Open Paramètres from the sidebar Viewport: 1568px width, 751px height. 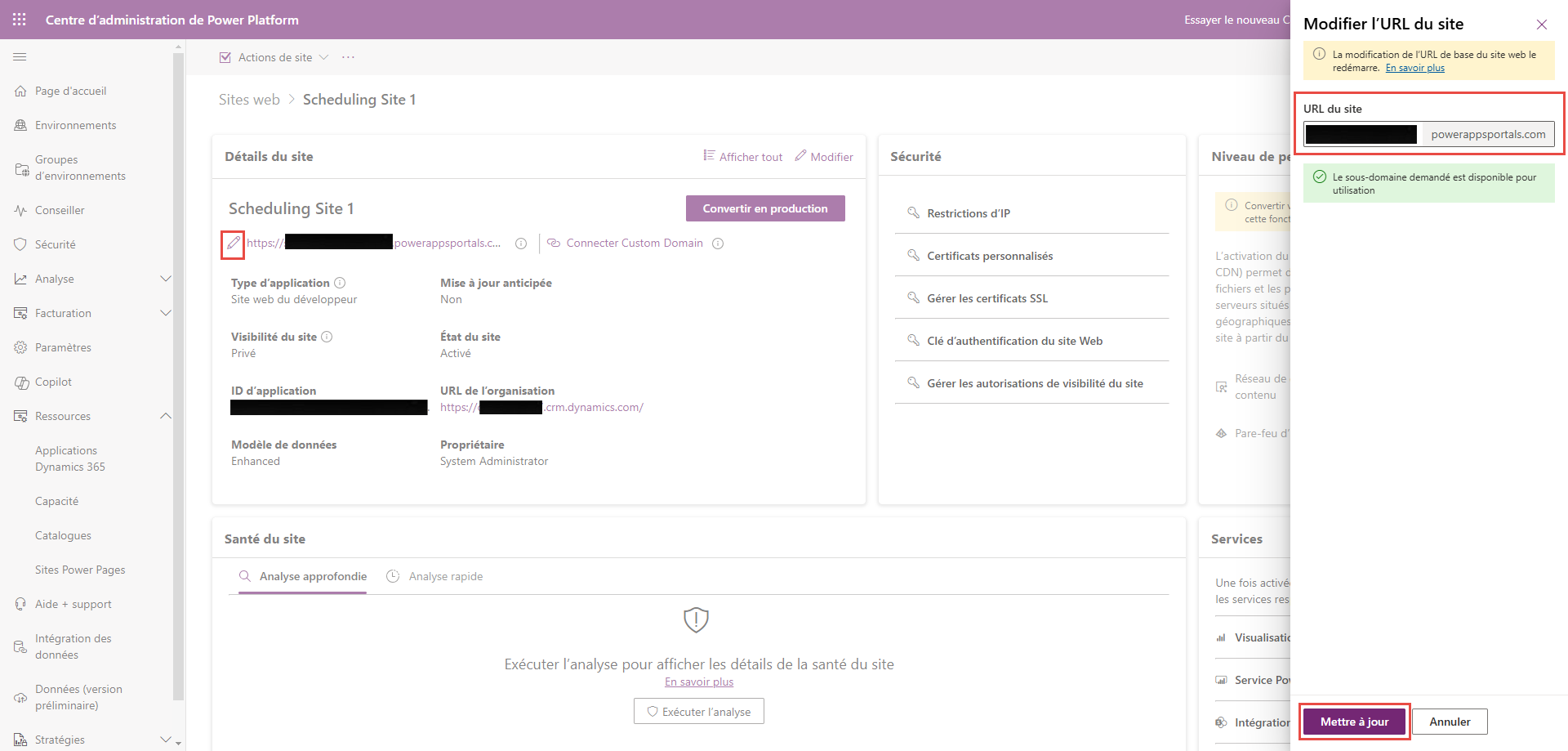click(x=63, y=346)
